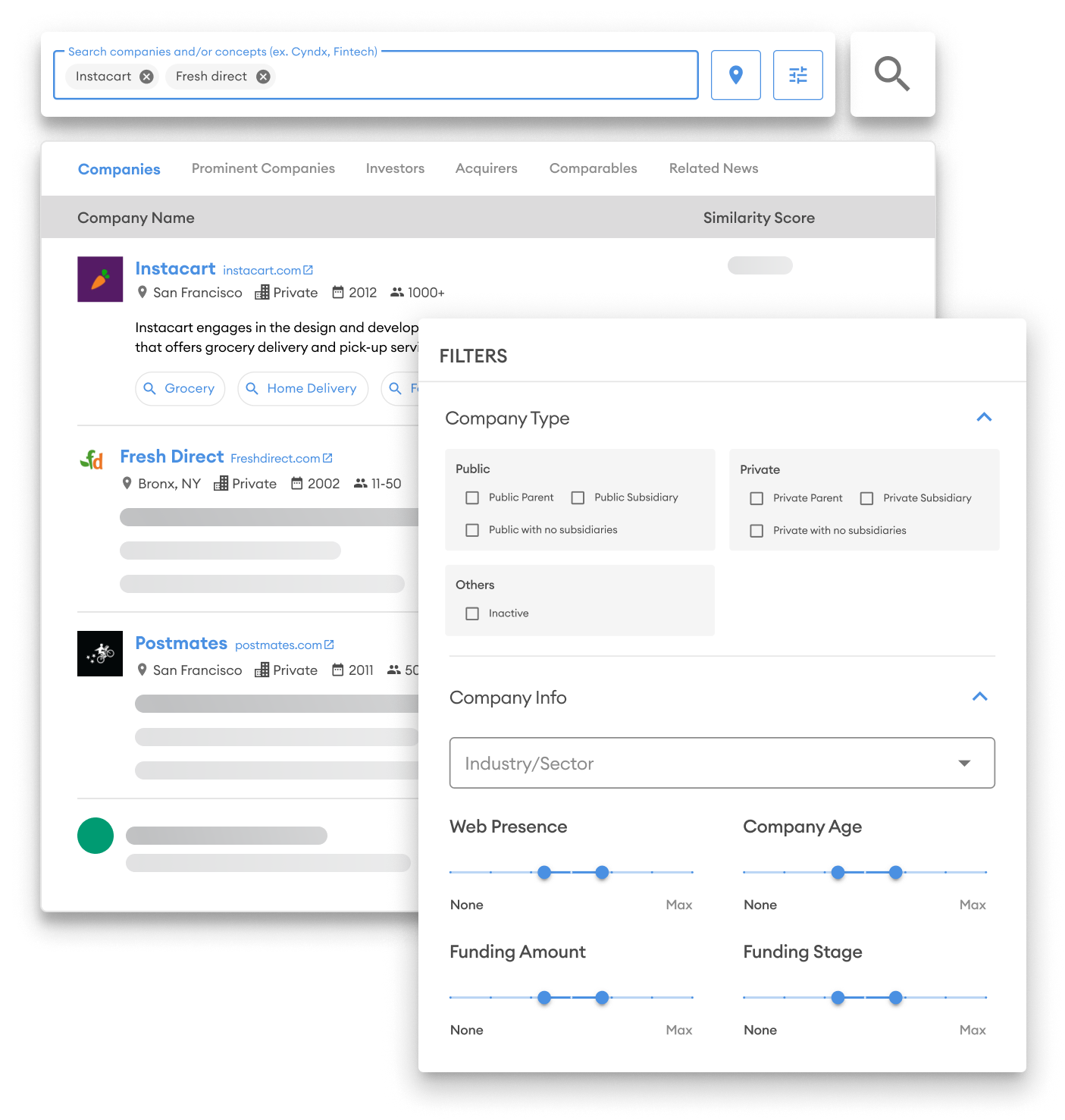This screenshot has width=1065, height=1120.
Task: Click Postmates' 2011 calendar icon
Action: (x=338, y=670)
